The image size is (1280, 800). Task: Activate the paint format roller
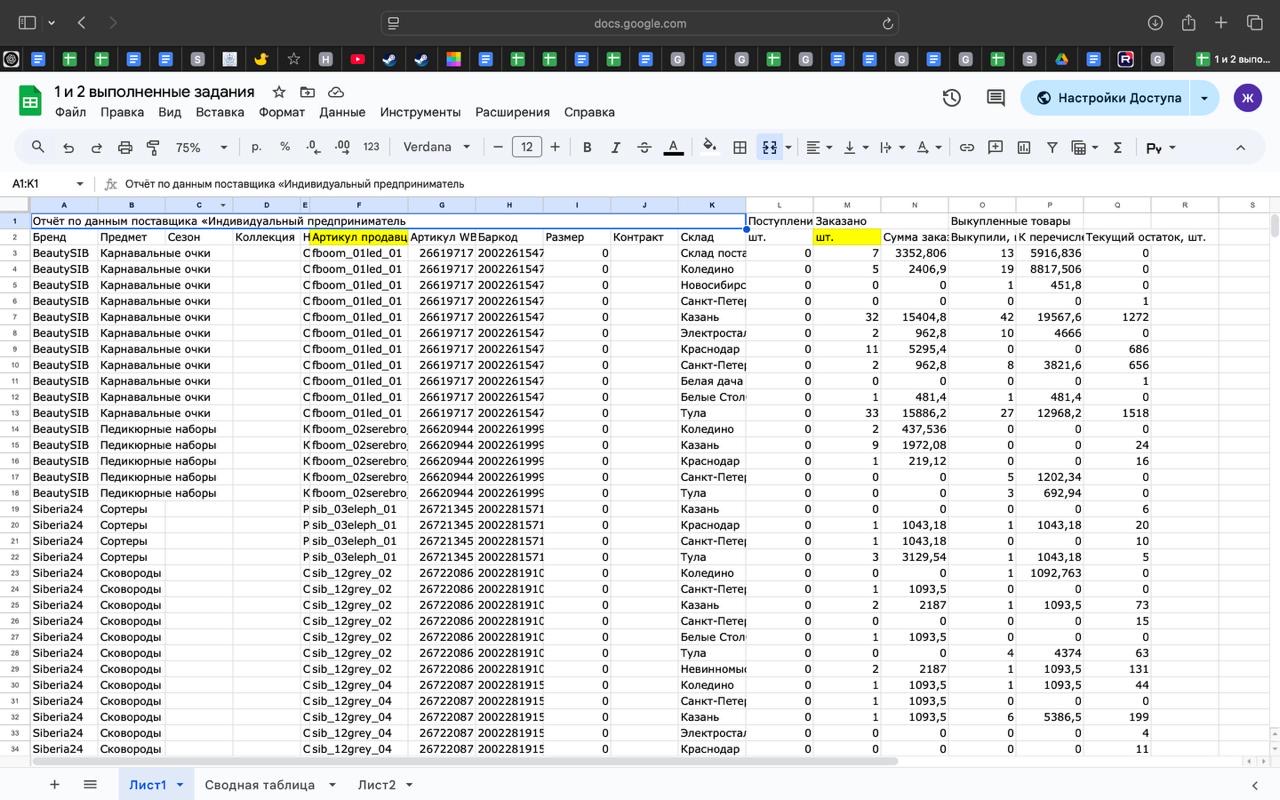pos(153,147)
